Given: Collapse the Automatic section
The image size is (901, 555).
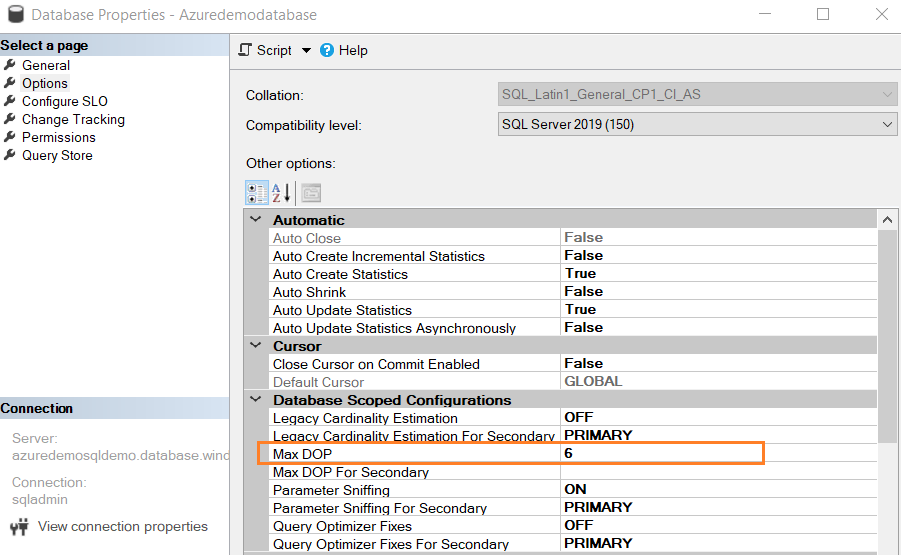Looking at the screenshot, I should click(x=256, y=220).
